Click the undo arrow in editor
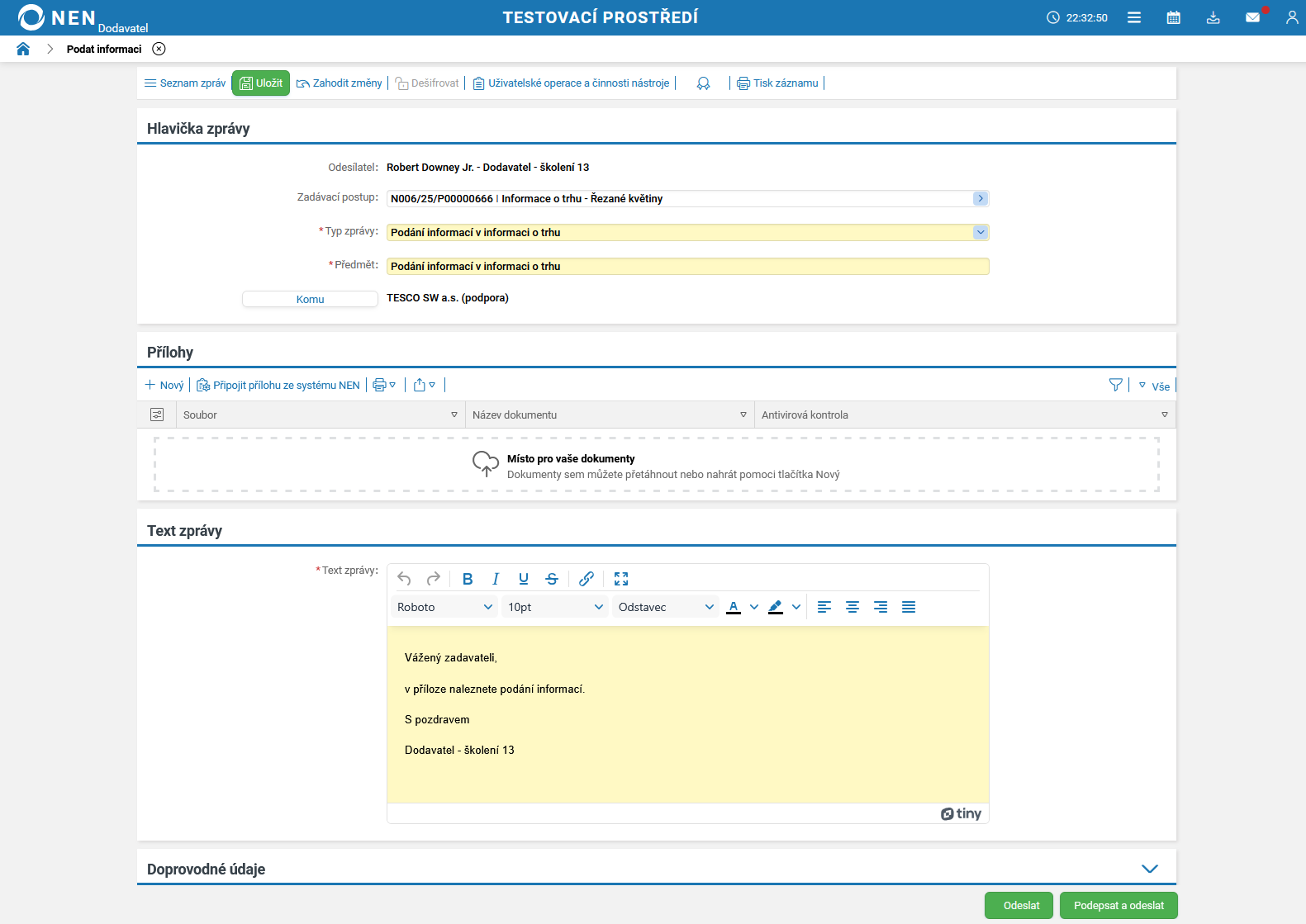The width and height of the screenshot is (1306, 924). click(404, 579)
